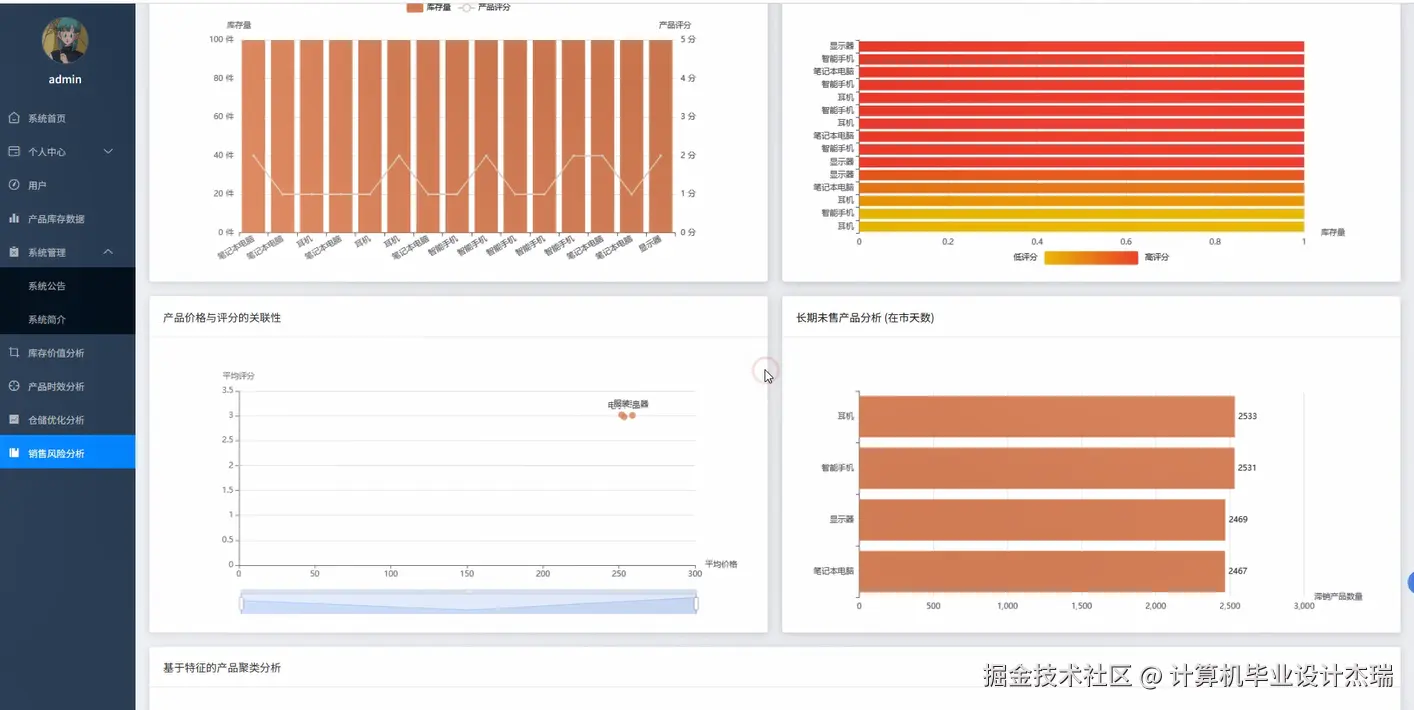Screen dimensions: 1414x710
Task: Click the 低评分 legend label
Action: [1025, 257]
